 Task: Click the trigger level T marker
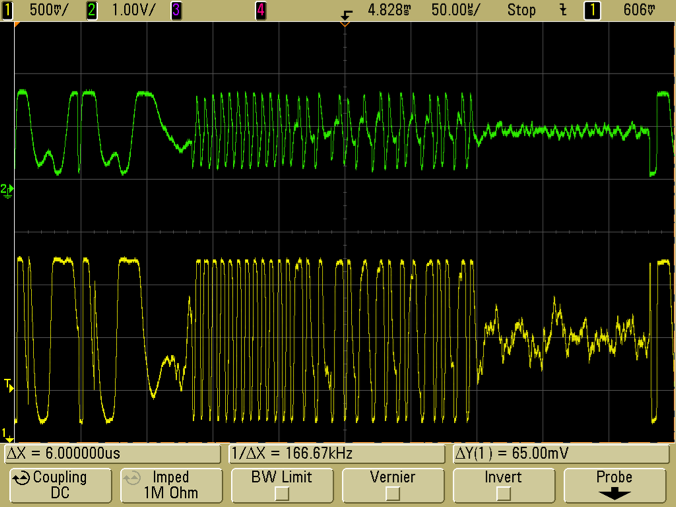point(7,385)
